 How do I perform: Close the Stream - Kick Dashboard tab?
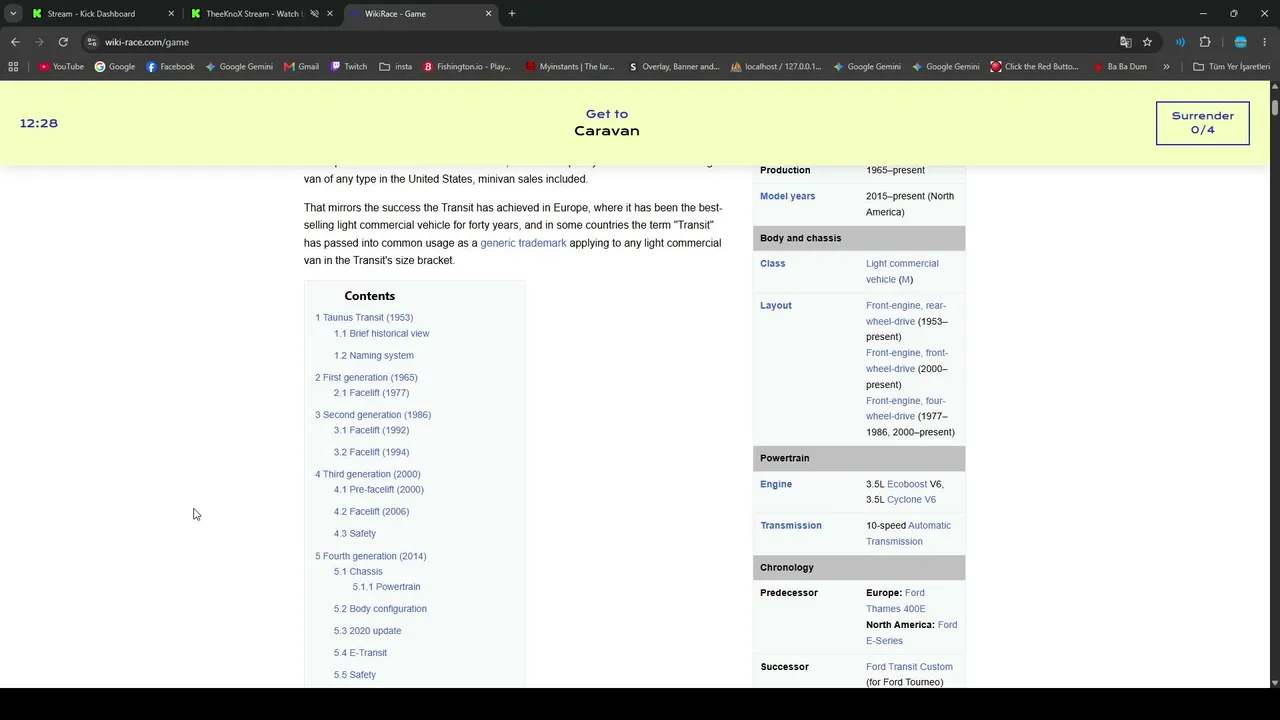tap(171, 14)
